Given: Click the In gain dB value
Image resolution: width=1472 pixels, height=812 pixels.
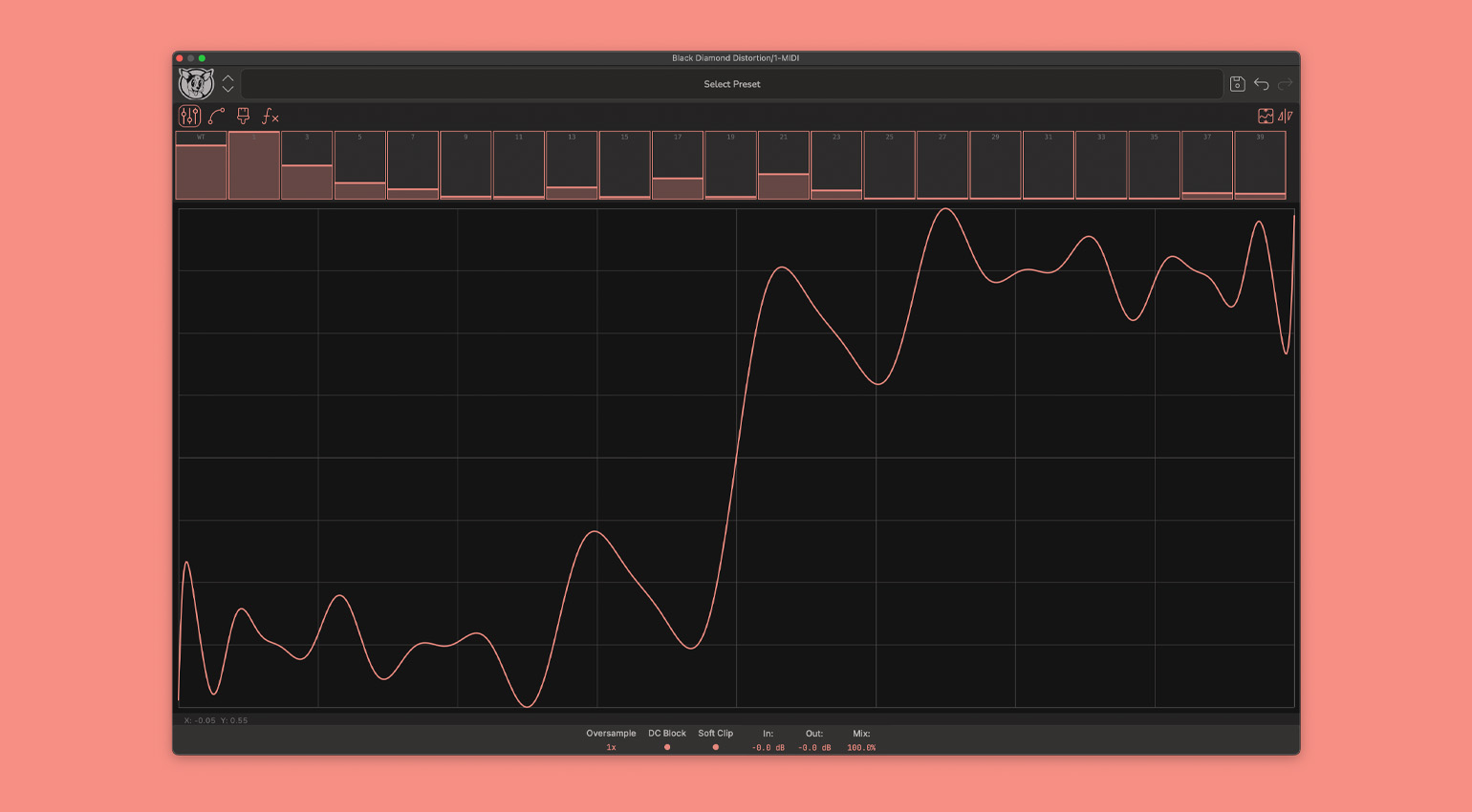Looking at the screenshot, I should tap(768, 747).
